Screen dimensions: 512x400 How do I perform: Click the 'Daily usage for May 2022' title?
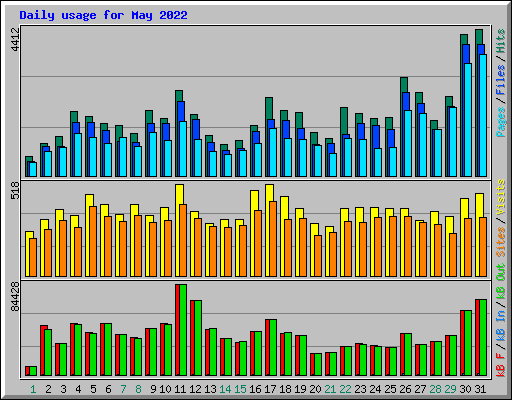click(x=103, y=15)
